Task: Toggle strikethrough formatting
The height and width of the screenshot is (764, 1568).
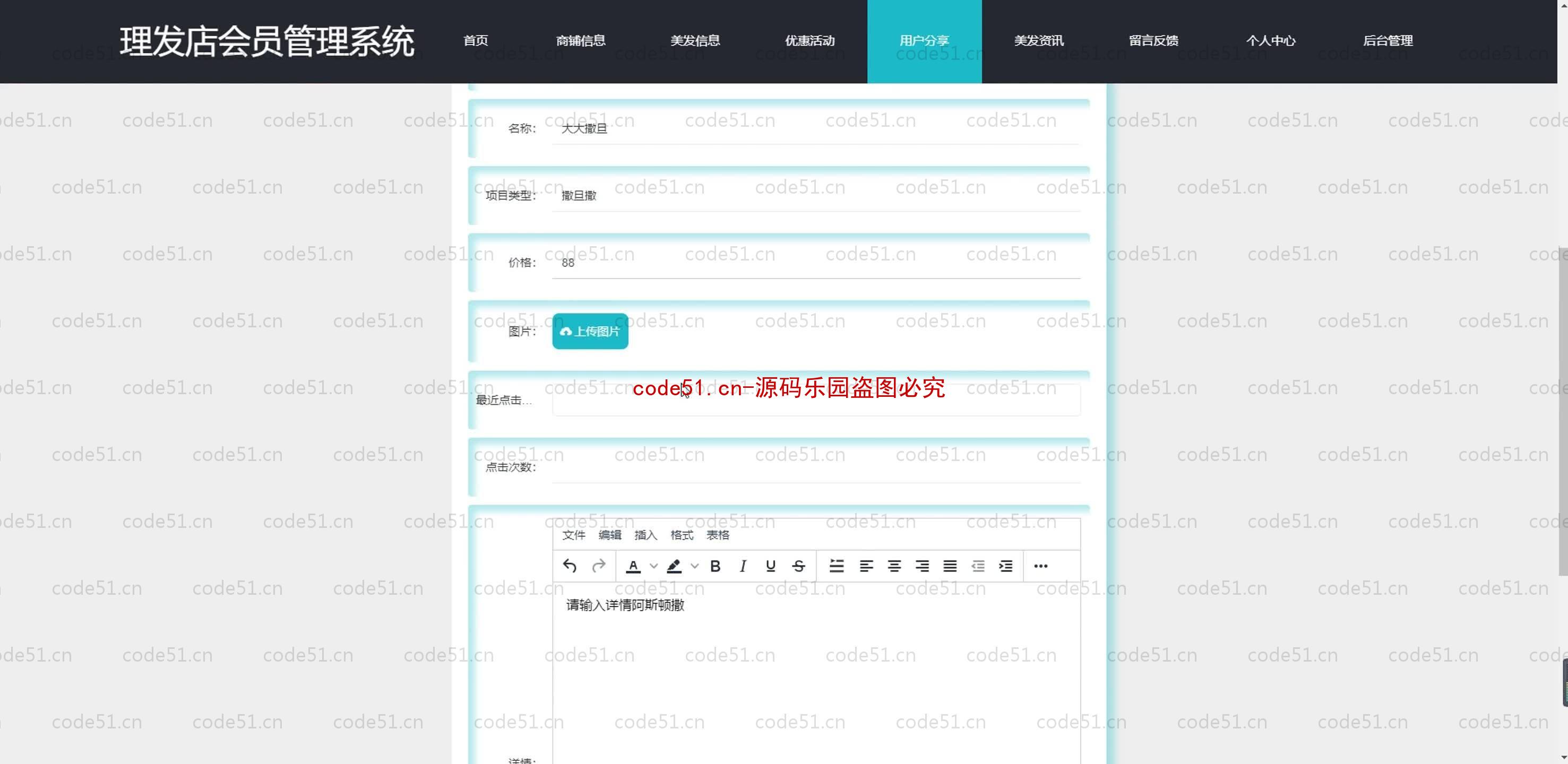Action: [x=799, y=566]
